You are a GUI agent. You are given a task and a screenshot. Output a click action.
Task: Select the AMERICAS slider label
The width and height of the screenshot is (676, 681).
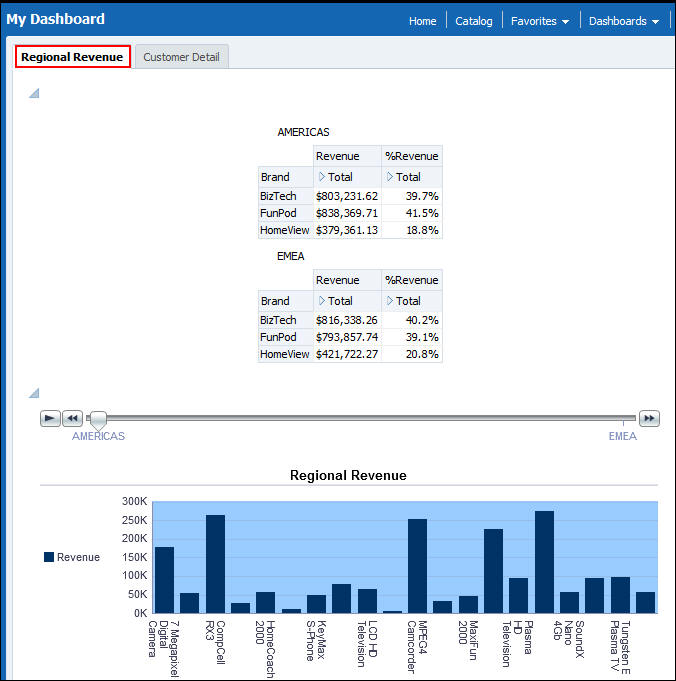click(98, 436)
